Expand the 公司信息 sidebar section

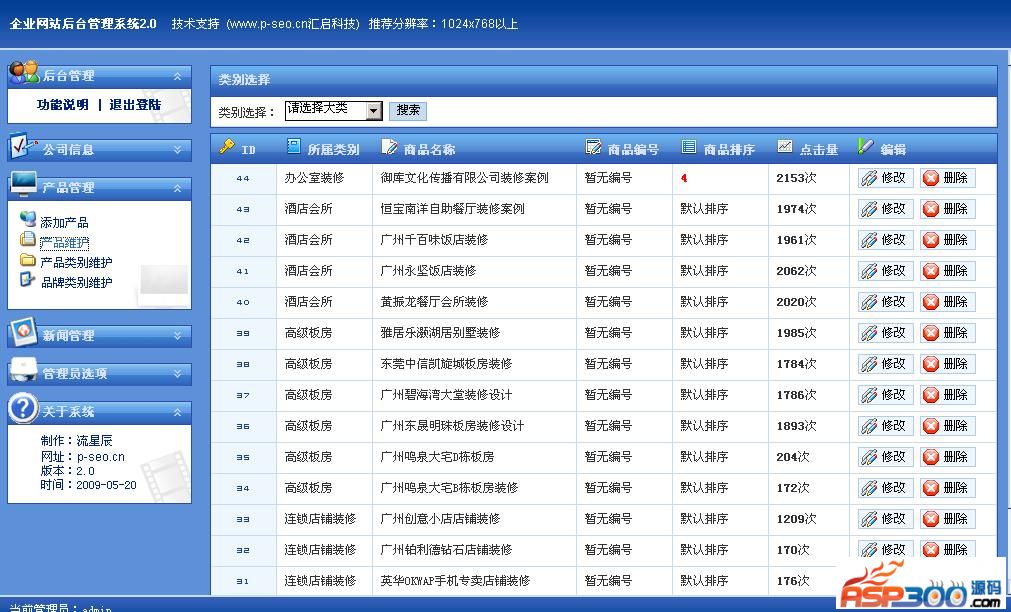point(178,149)
